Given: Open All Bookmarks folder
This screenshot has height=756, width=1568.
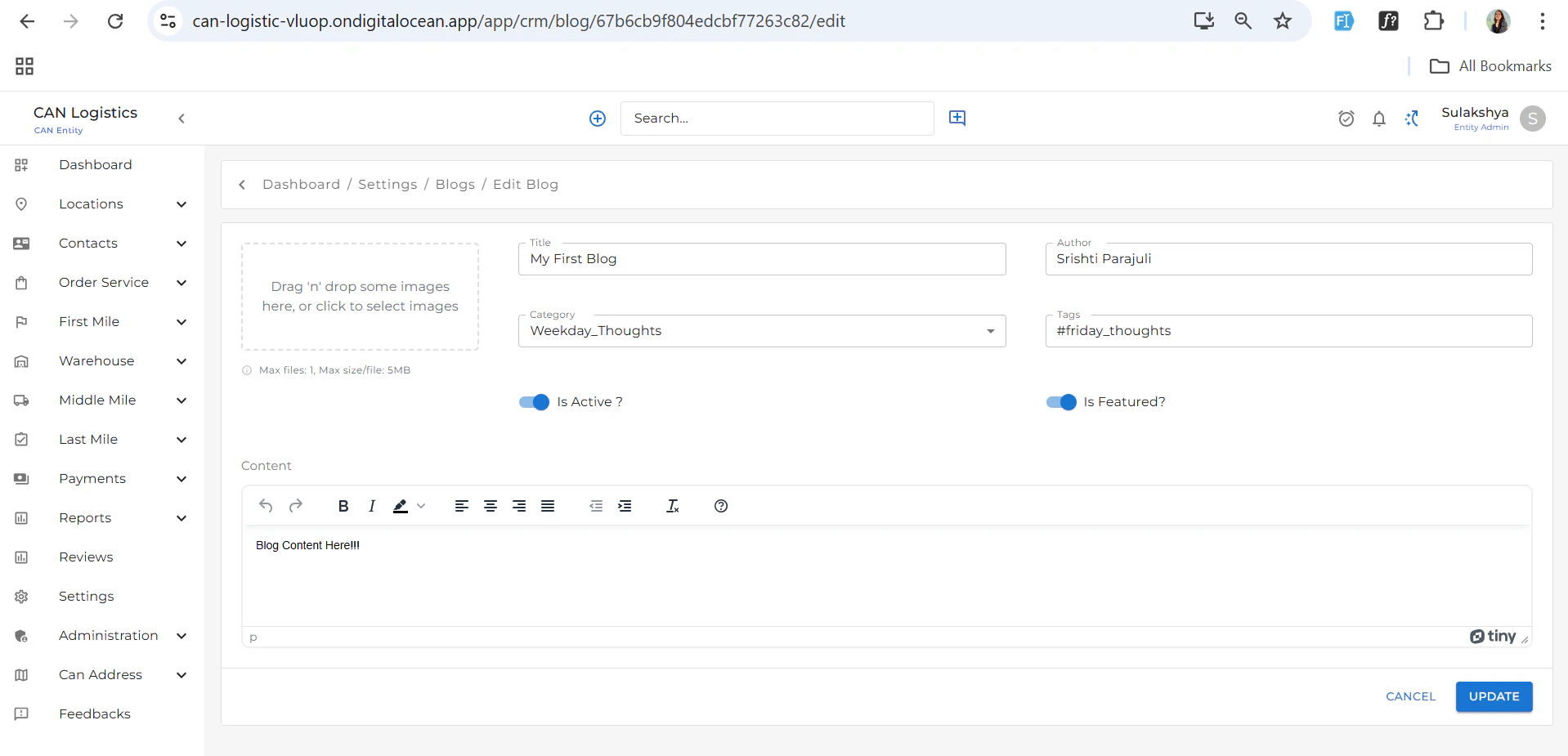Looking at the screenshot, I should [x=1490, y=66].
